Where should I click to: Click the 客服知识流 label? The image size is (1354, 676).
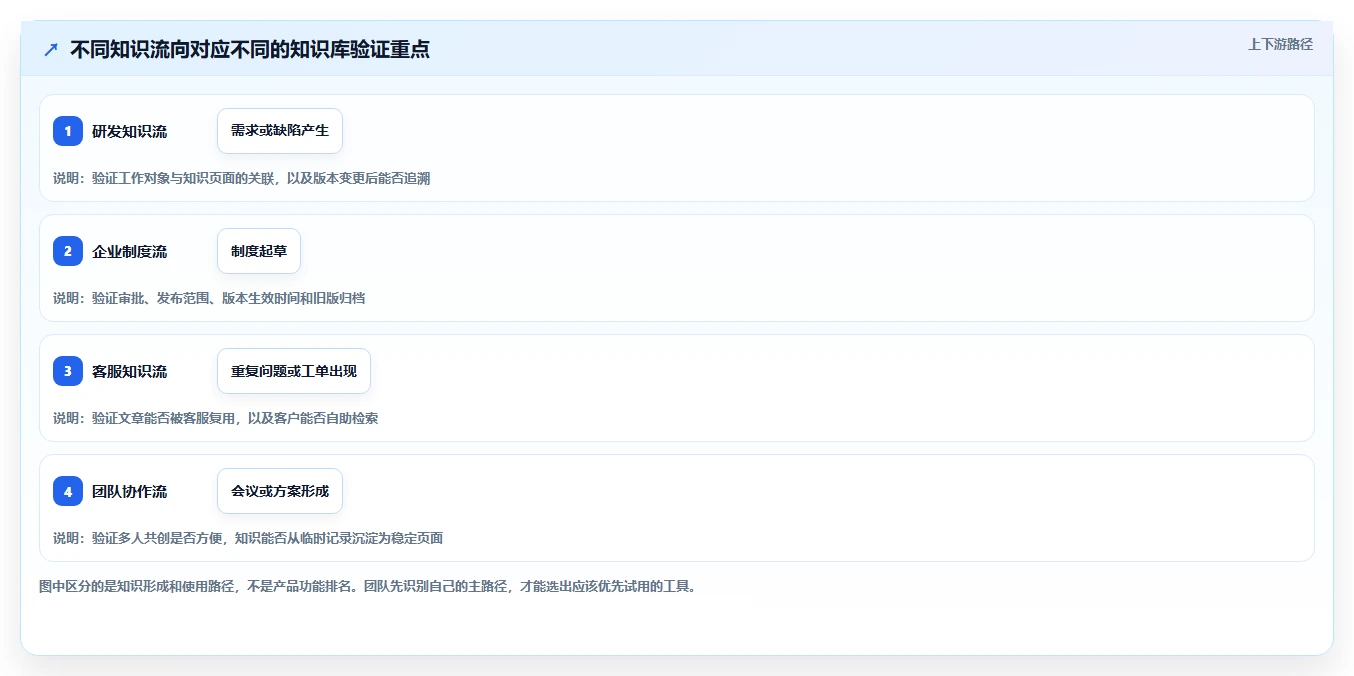pos(130,371)
